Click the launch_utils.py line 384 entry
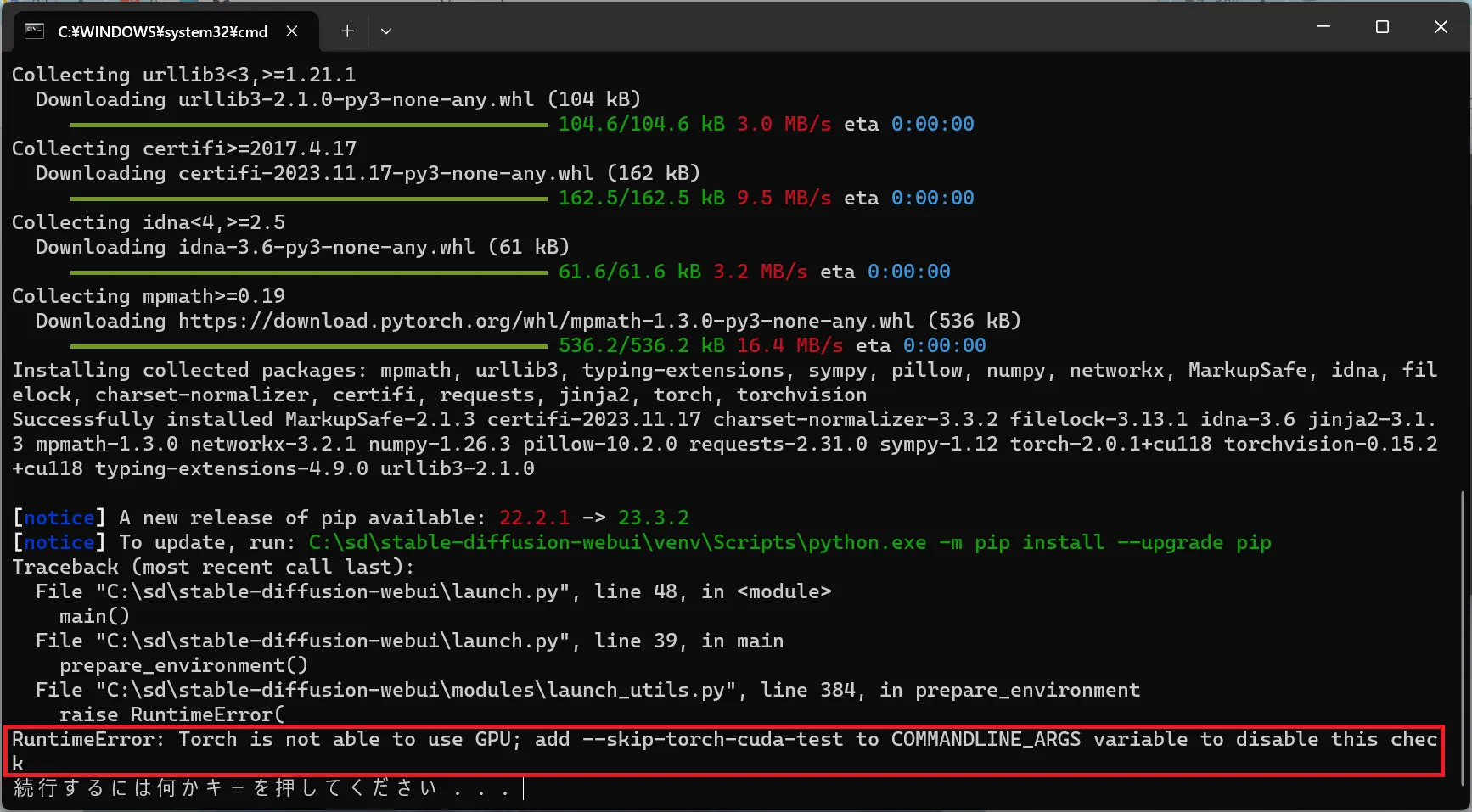Image resolution: width=1472 pixels, height=812 pixels. (x=587, y=690)
